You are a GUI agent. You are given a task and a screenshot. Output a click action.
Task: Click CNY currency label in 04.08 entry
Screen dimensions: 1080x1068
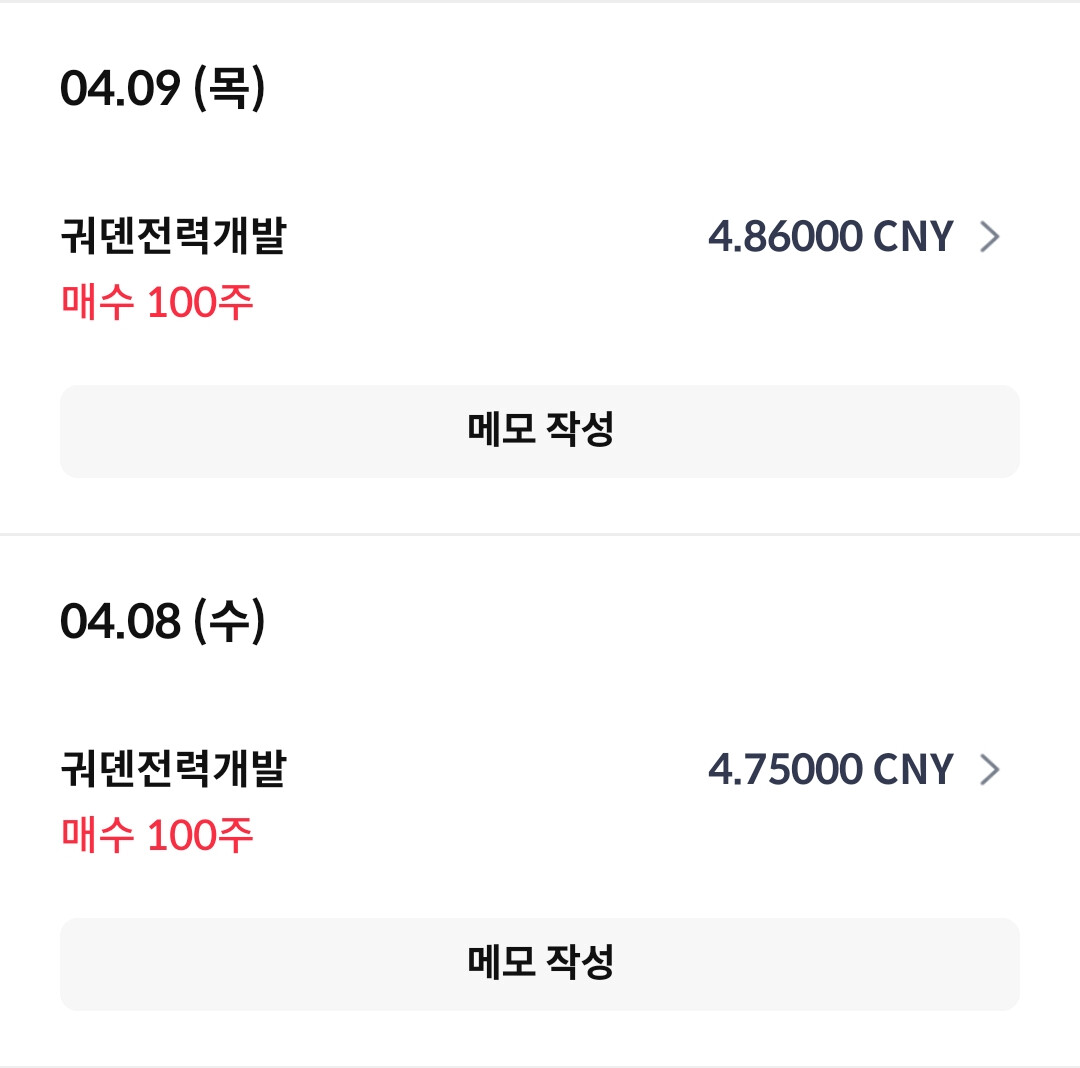pos(913,769)
